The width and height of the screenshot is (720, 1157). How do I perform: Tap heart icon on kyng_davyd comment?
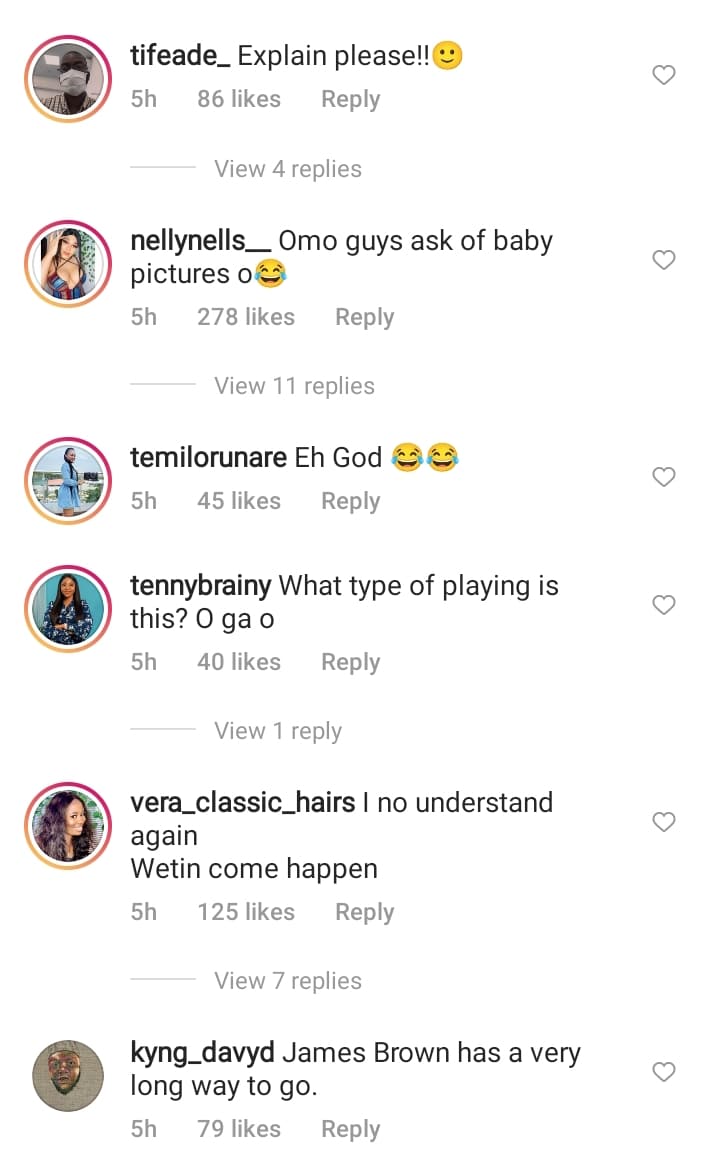click(x=664, y=1072)
